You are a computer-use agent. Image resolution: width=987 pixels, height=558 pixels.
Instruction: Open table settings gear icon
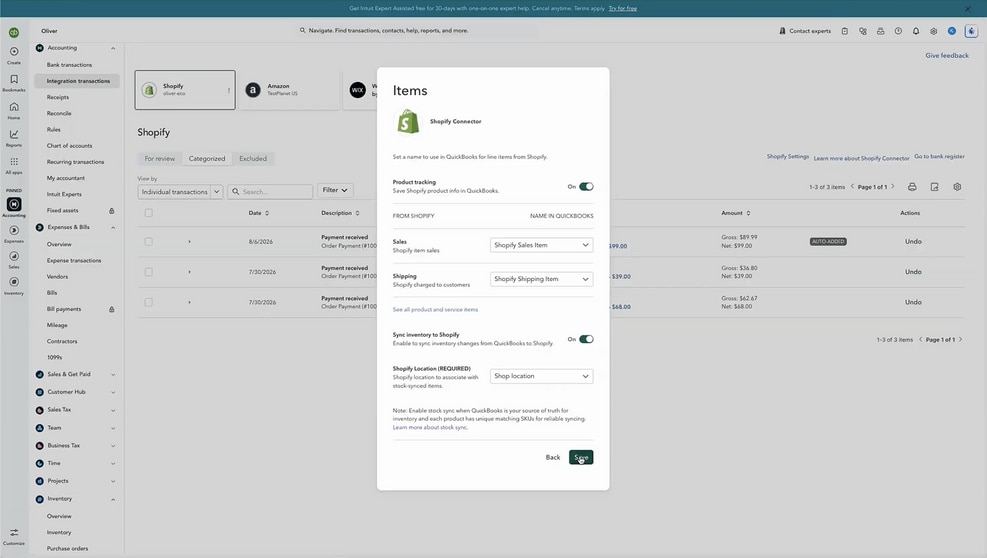click(957, 187)
